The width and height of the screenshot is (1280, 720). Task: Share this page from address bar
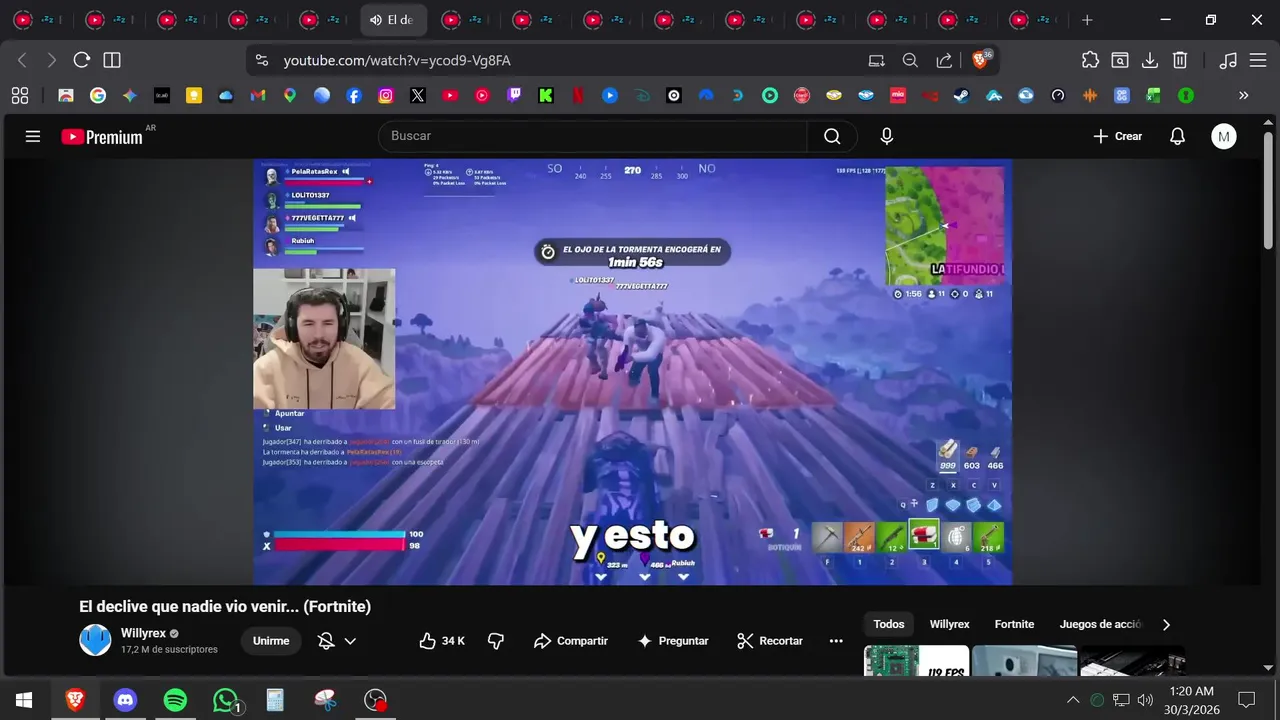(x=944, y=60)
